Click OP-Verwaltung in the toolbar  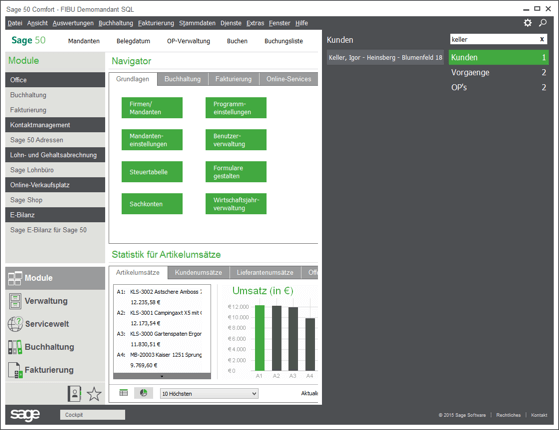click(x=189, y=41)
